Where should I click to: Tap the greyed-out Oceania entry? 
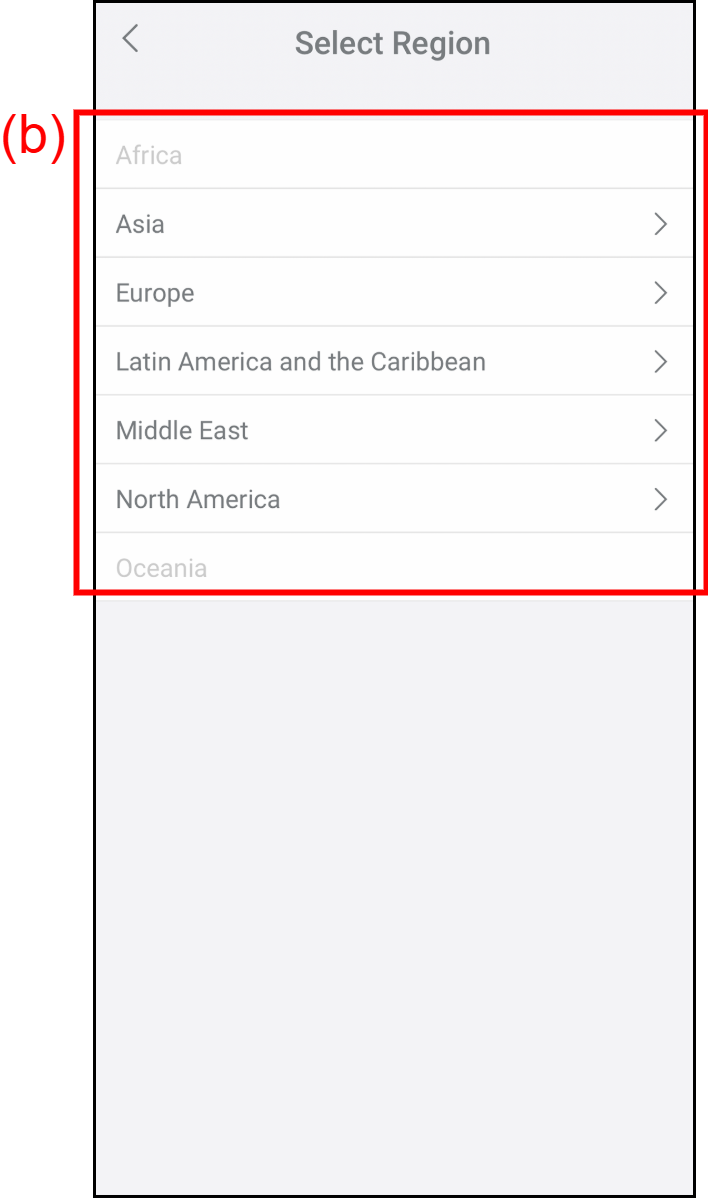tap(161, 568)
